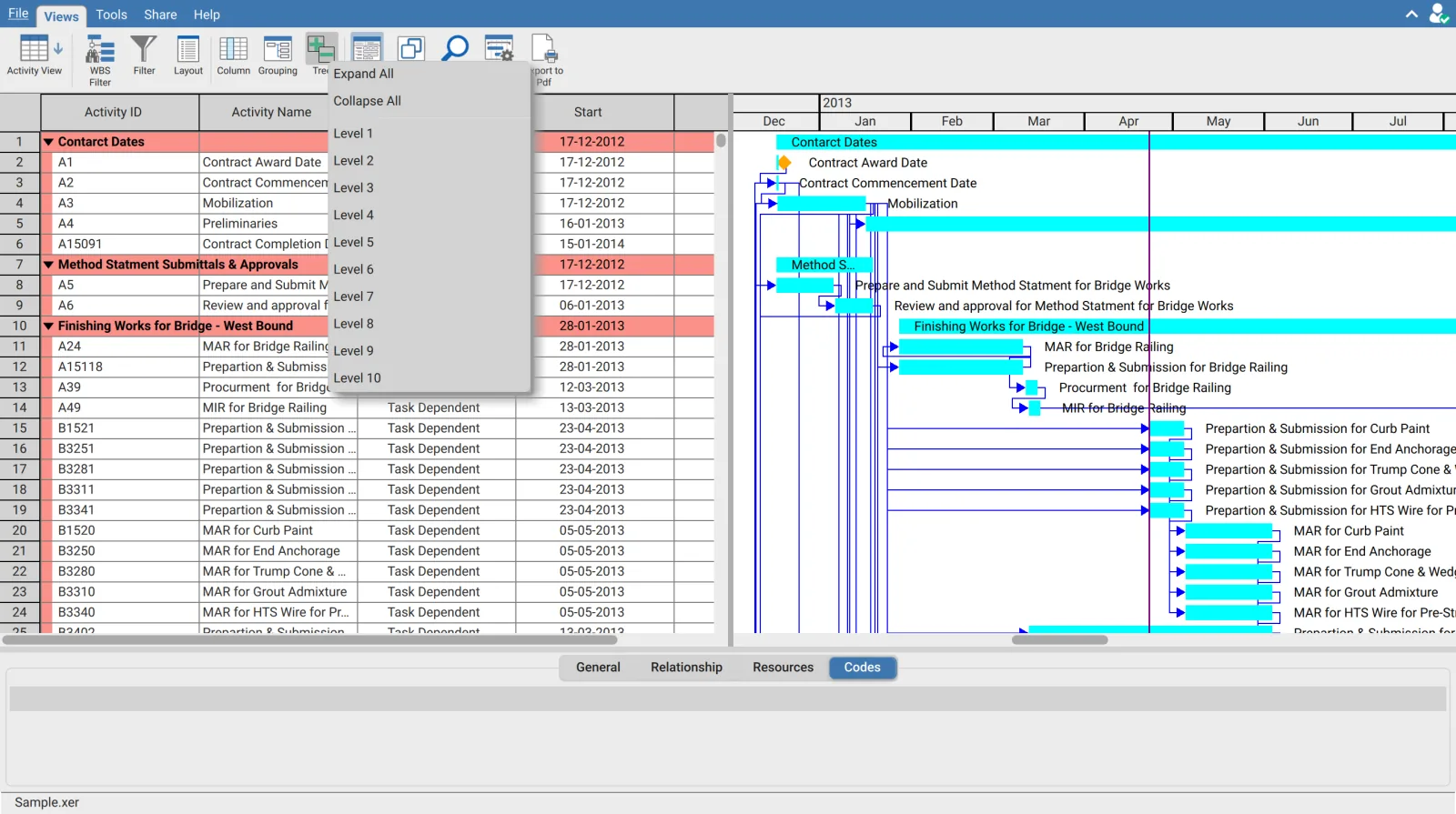Collapse the Contarct Dates group

[49, 142]
